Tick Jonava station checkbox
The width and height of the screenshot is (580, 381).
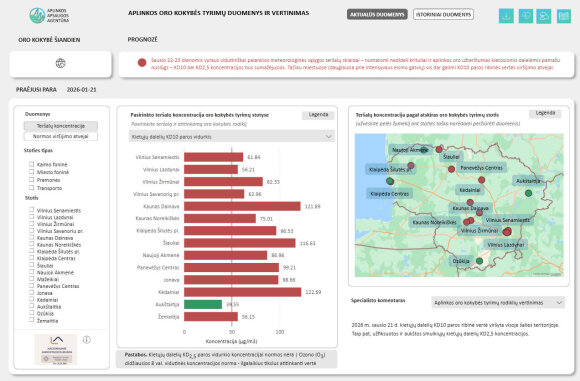[x=31, y=292]
